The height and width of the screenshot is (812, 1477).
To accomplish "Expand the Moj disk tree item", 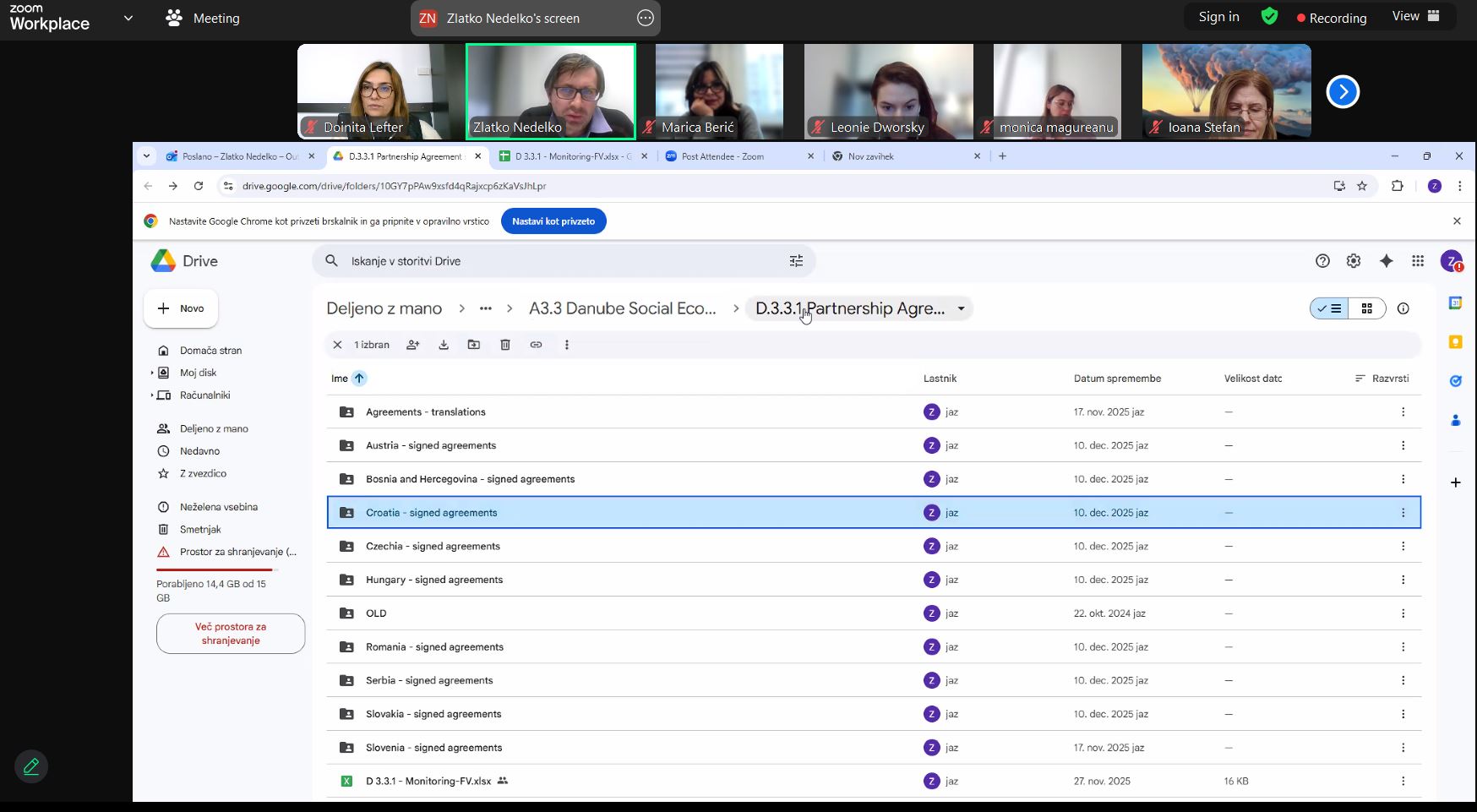I will click(152, 373).
